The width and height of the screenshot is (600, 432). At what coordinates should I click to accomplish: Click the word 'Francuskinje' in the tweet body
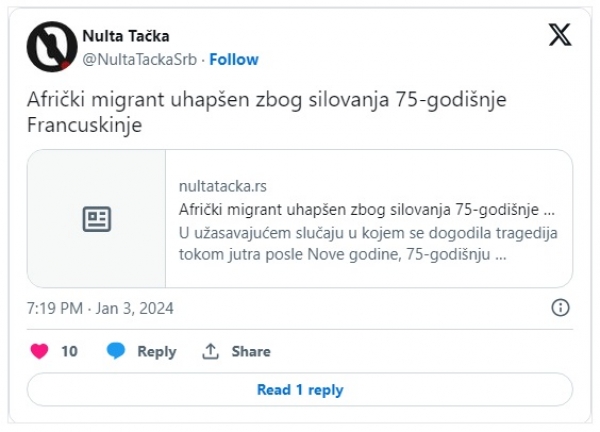point(85,127)
